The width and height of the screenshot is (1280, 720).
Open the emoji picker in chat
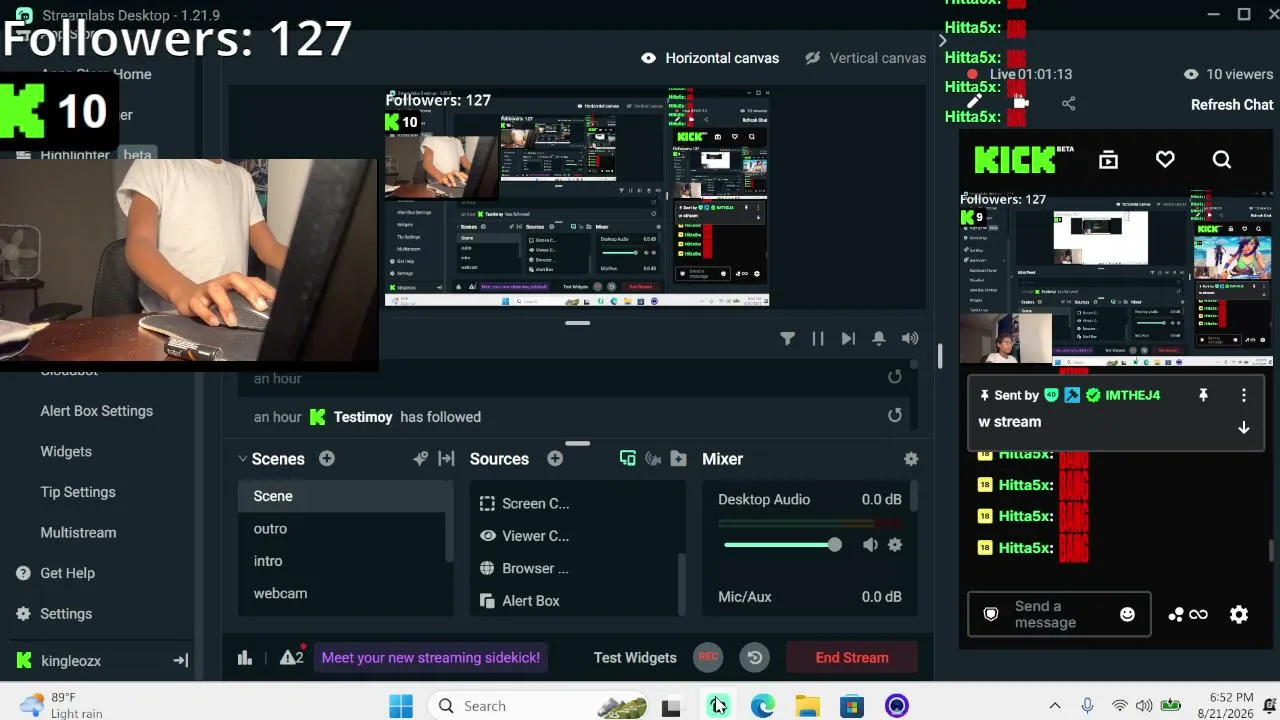[x=1127, y=614]
